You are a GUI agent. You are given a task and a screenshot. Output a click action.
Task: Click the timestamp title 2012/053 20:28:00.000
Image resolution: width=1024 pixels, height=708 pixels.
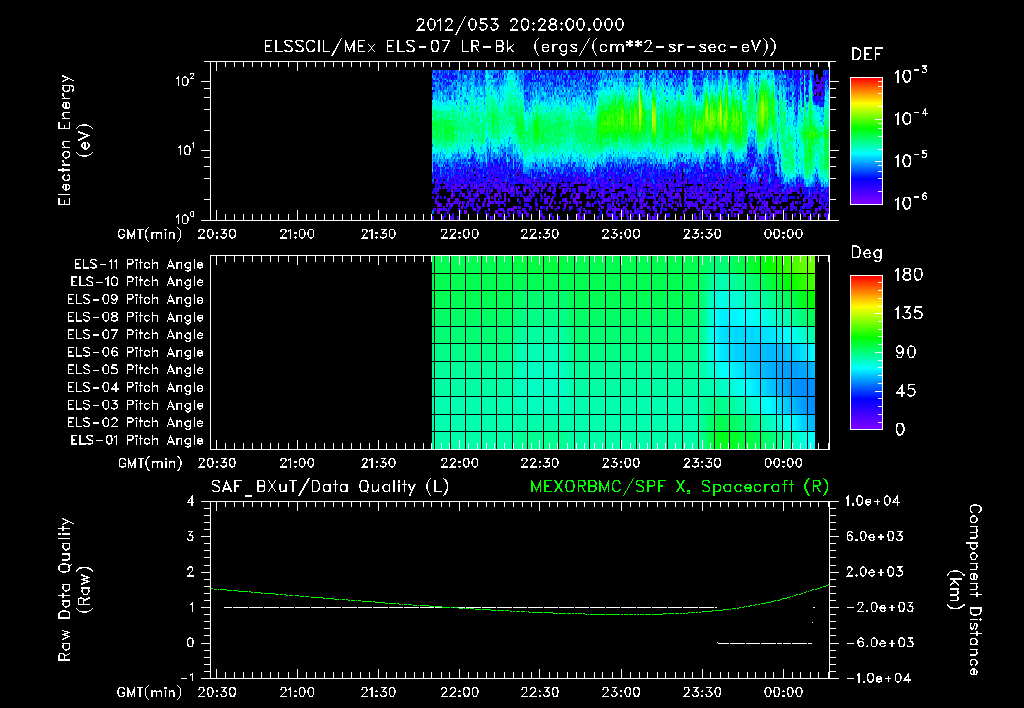pyautogui.click(x=520, y=25)
